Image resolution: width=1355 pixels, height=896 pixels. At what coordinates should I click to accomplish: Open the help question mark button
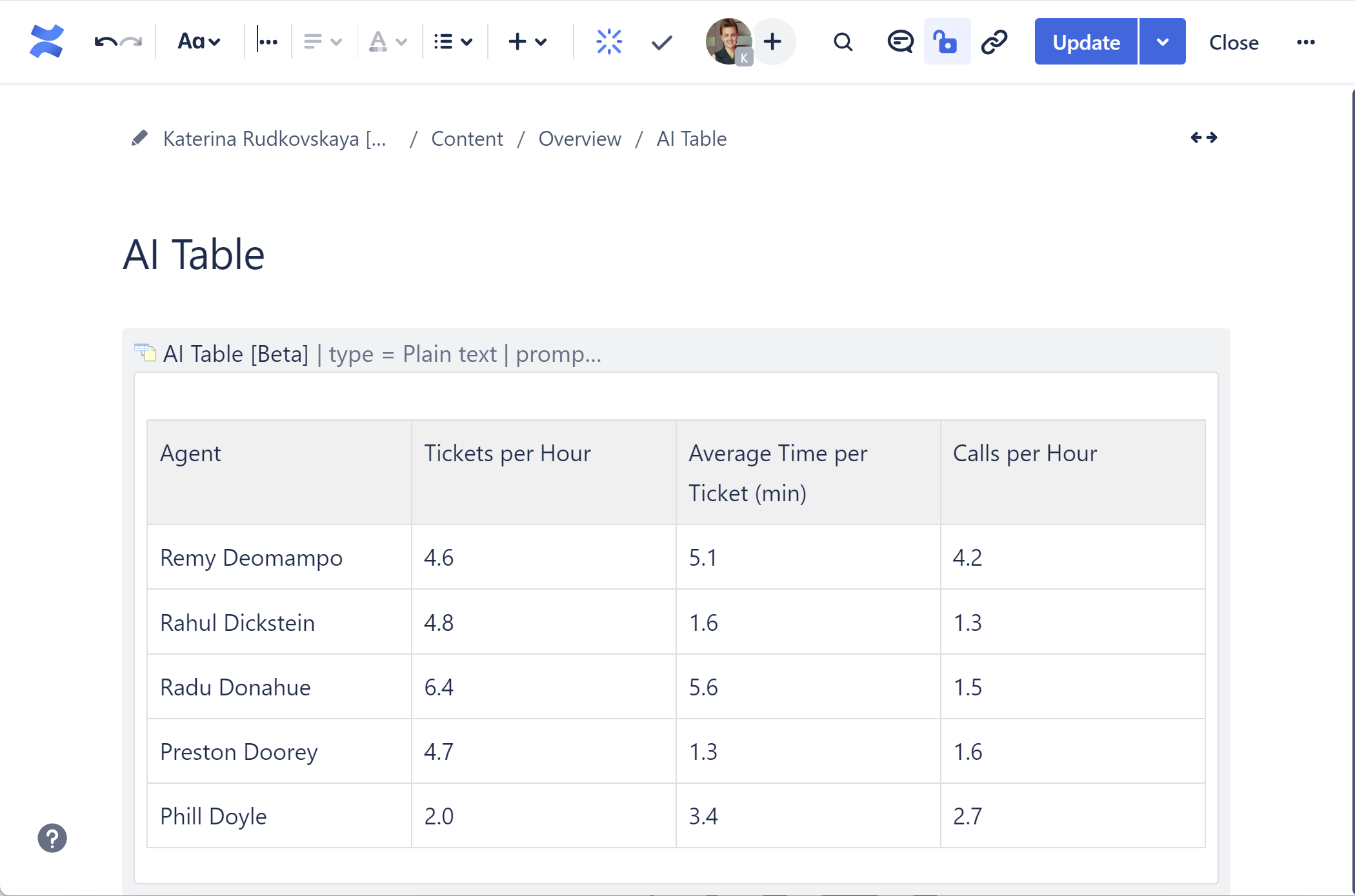[x=52, y=838]
